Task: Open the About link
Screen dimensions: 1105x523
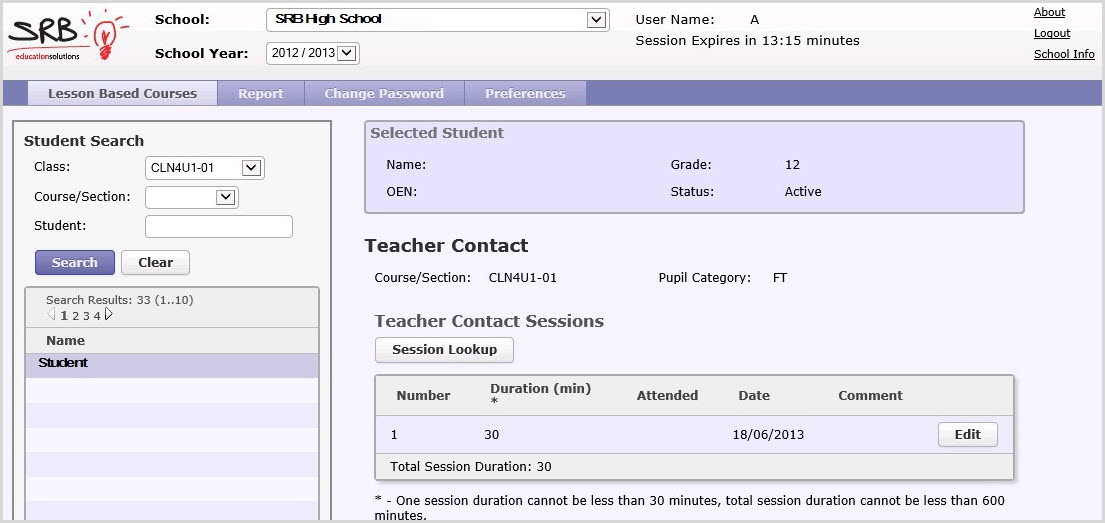Action: pyautogui.click(x=1049, y=13)
